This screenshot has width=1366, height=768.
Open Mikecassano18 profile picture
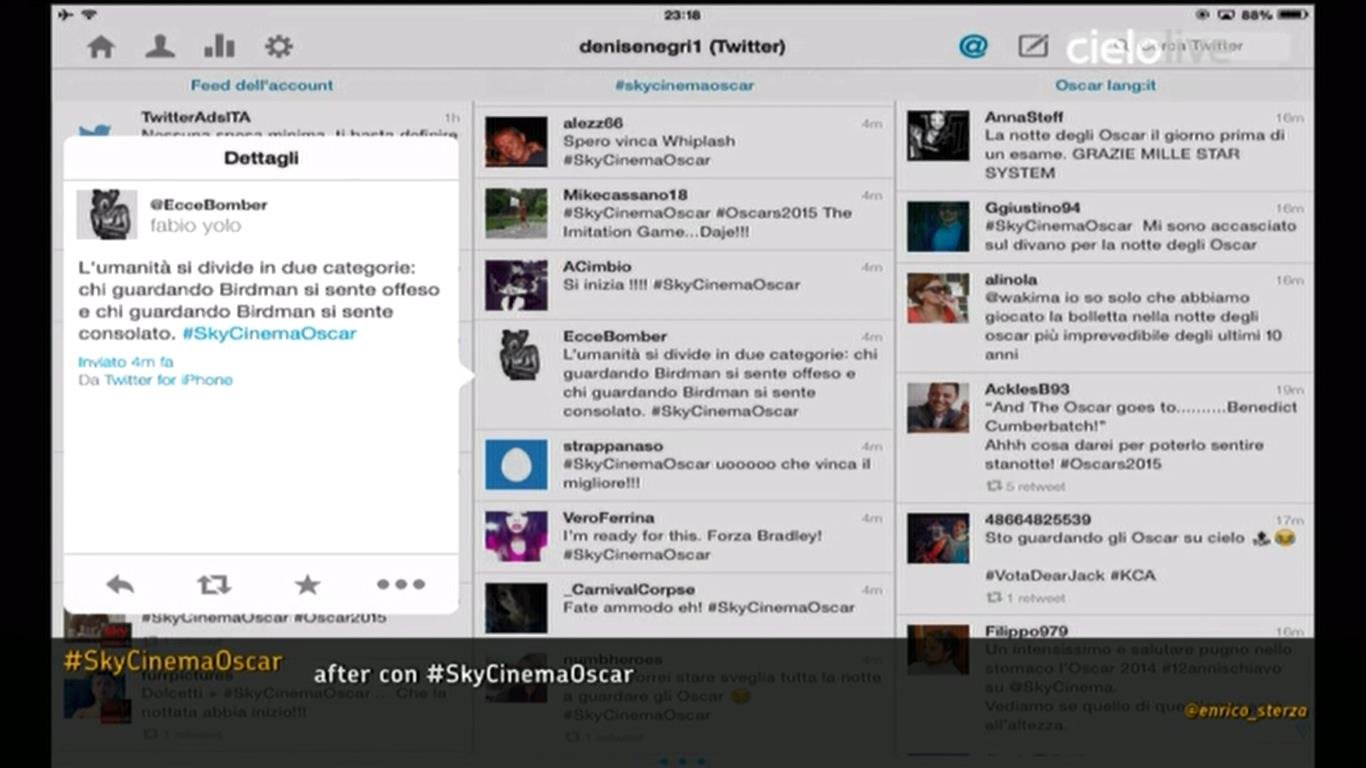(x=516, y=213)
